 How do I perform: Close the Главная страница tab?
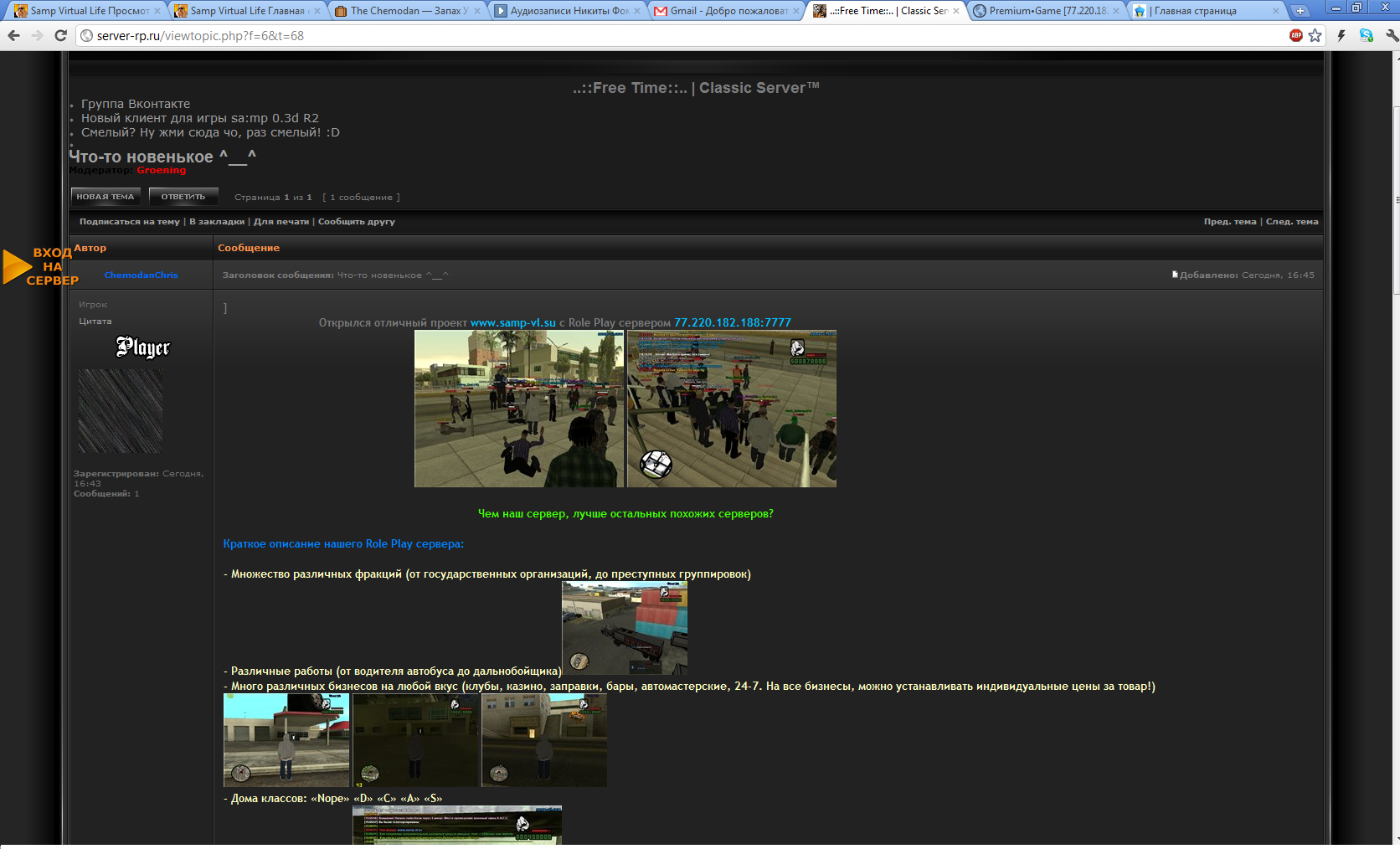coord(1275,11)
